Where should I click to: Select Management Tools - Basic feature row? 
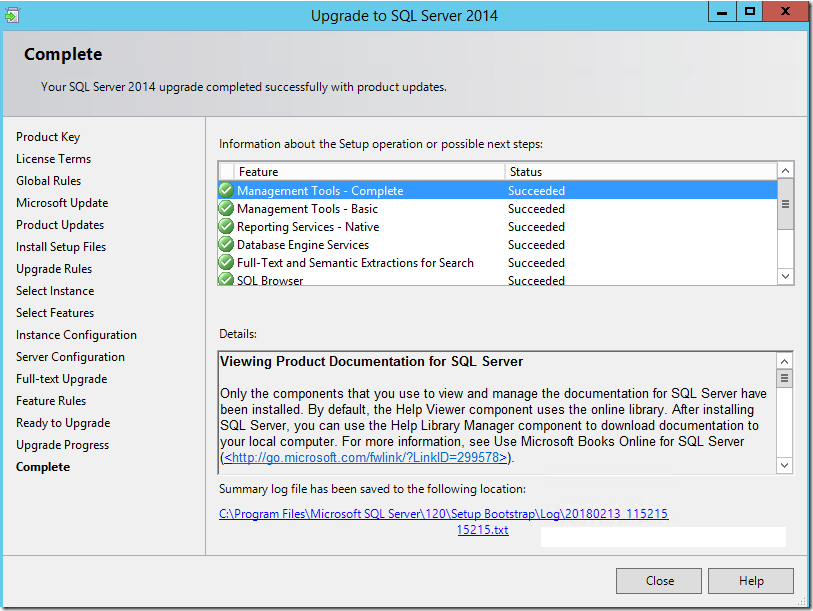[x=498, y=209]
